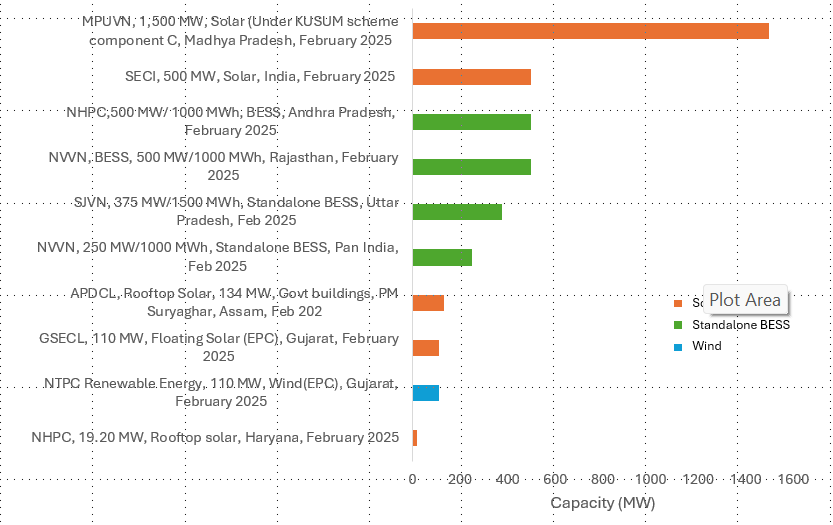The height and width of the screenshot is (525, 833).
Task: Click the NVVN Rajasthan 500 MW green bar
Action: pos(472,167)
